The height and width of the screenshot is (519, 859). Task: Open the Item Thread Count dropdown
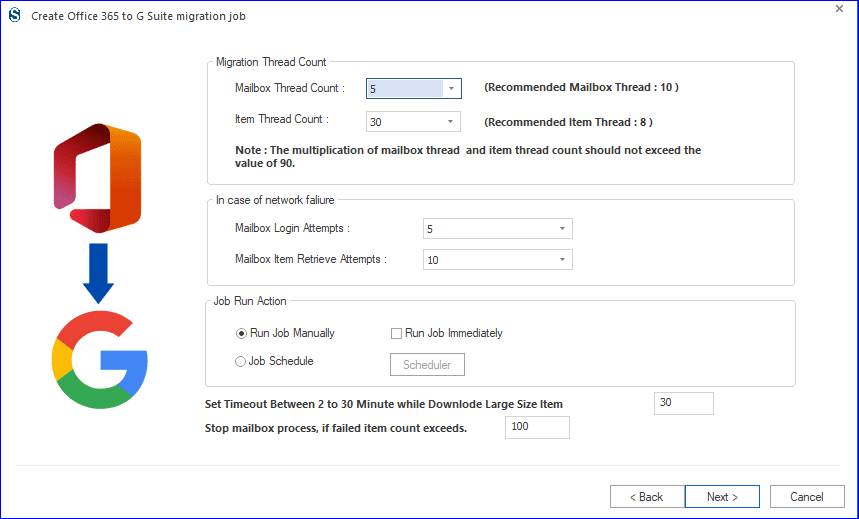[x=413, y=122]
